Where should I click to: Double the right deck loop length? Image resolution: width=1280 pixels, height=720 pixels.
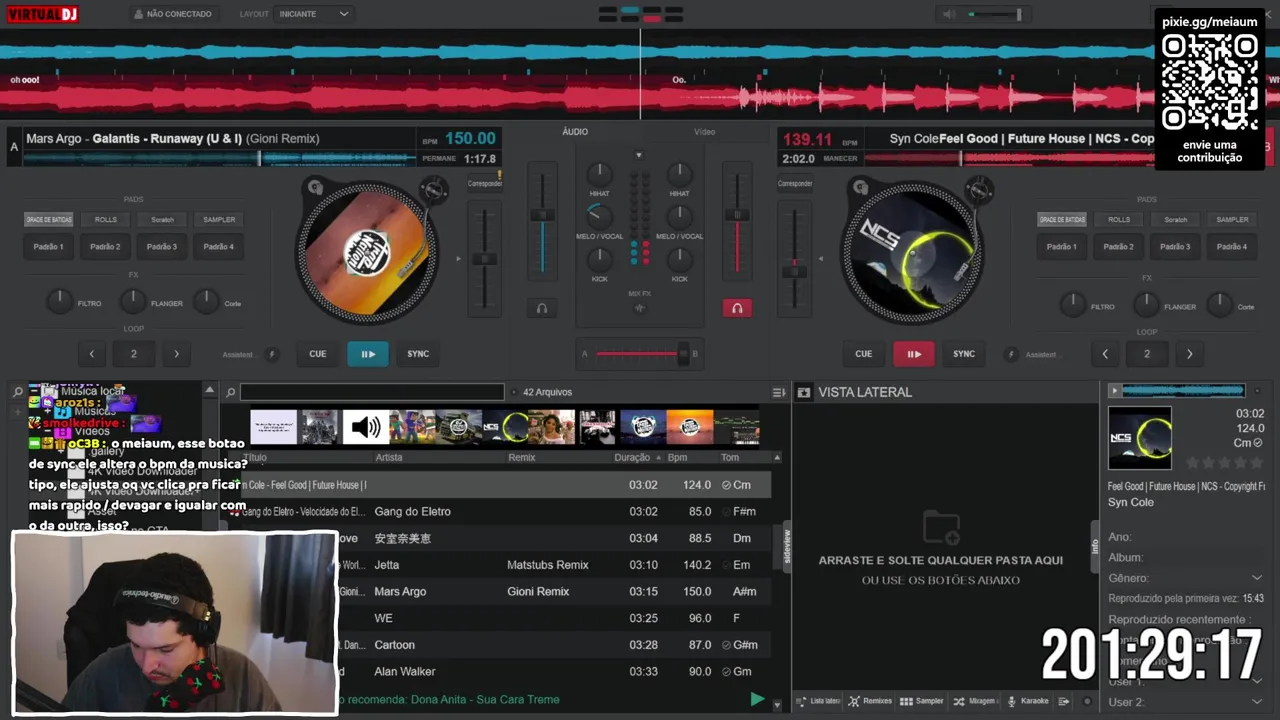pyautogui.click(x=1189, y=353)
